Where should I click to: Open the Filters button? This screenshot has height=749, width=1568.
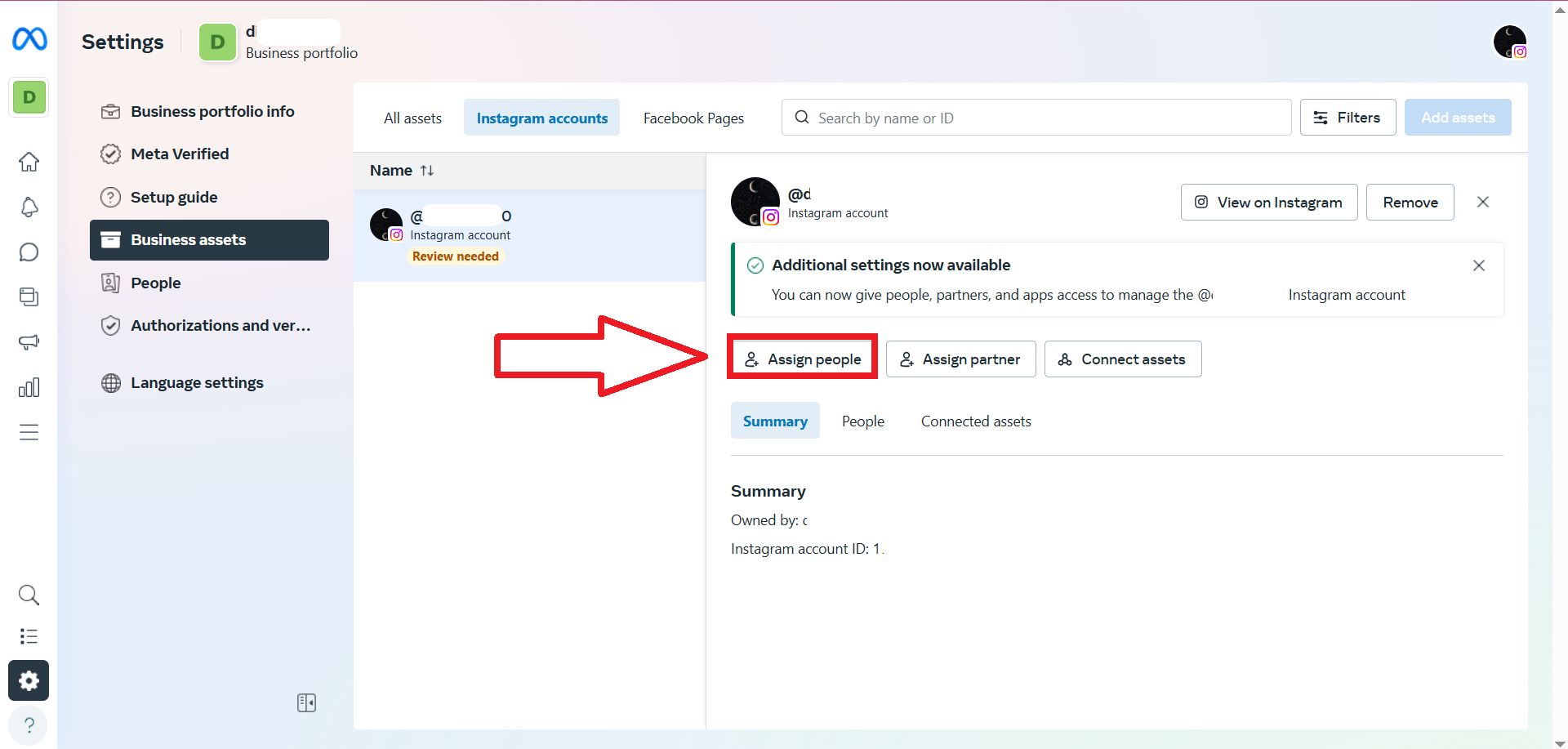coord(1347,118)
